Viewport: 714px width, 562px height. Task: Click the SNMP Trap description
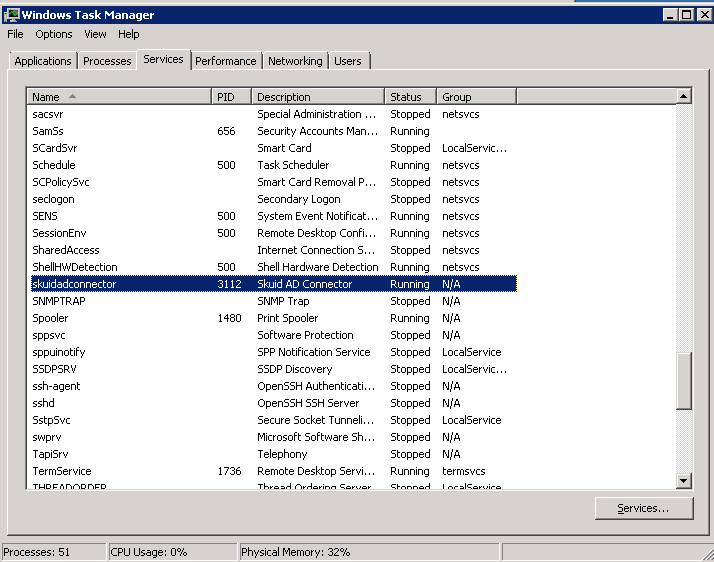point(283,301)
